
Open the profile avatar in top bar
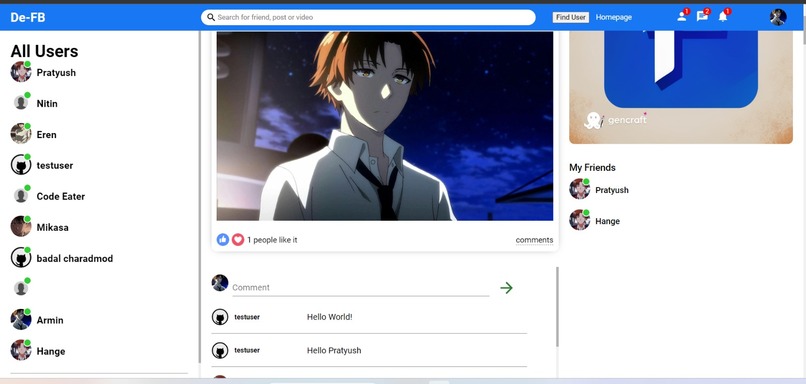(x=778, y=17)
